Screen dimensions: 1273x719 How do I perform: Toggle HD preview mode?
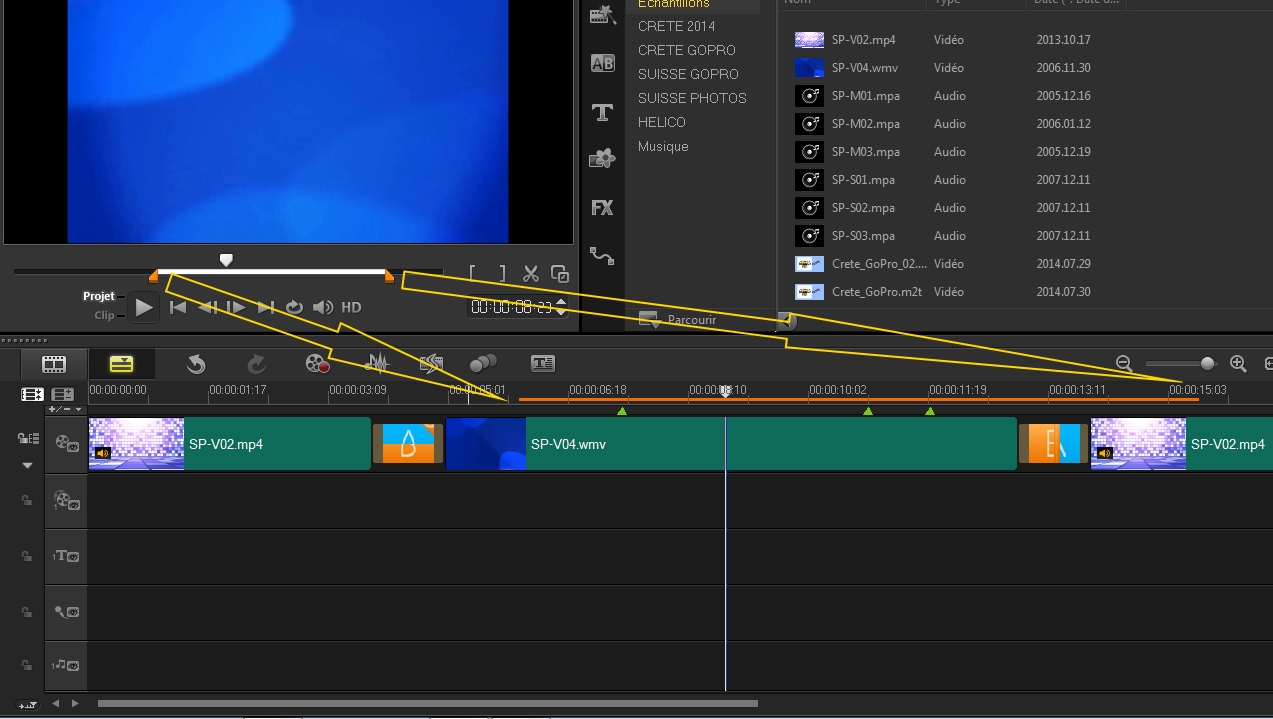click(x=351, y=308)
